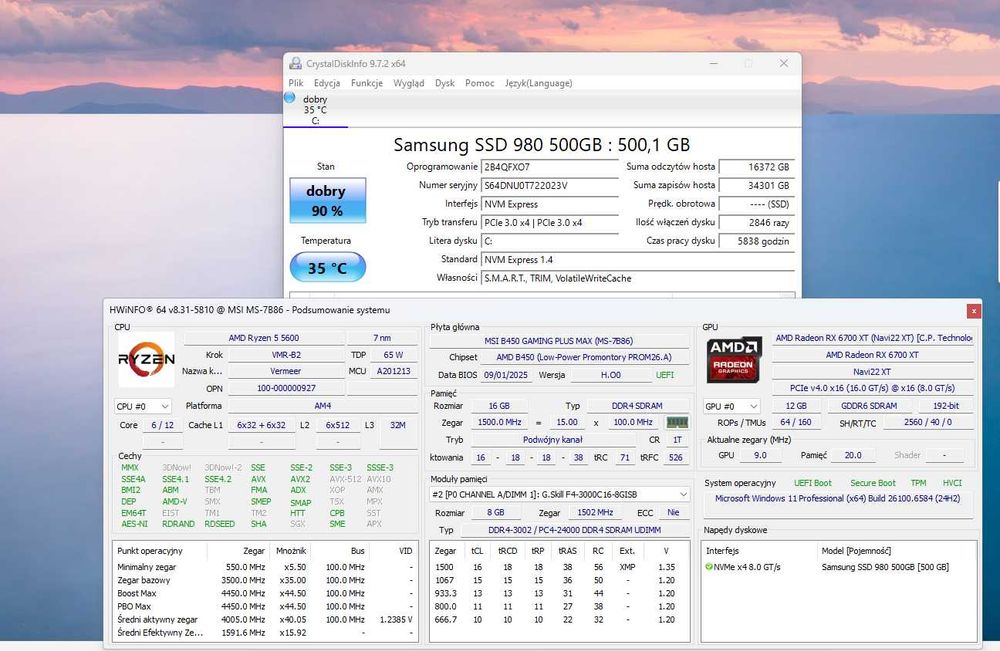The height and width of the screenshot is (651, 1000).
Task: Click the XMP row in memory timings table
Action: [559, 567]
